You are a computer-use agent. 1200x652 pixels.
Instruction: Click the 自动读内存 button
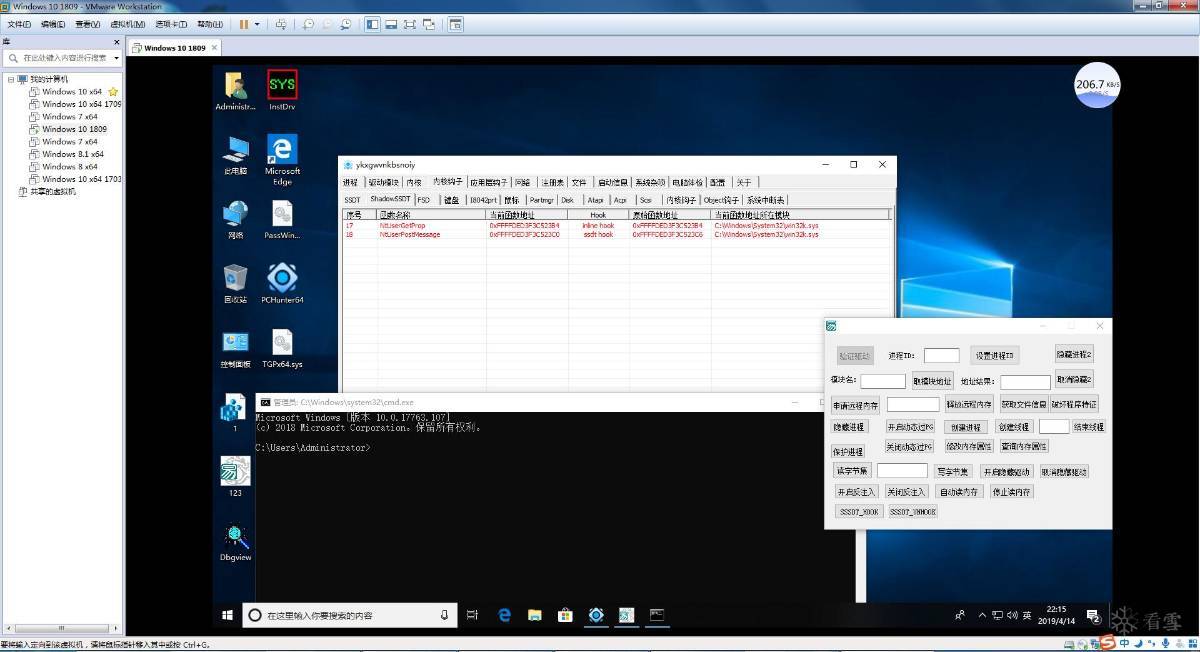pos(960,491)
